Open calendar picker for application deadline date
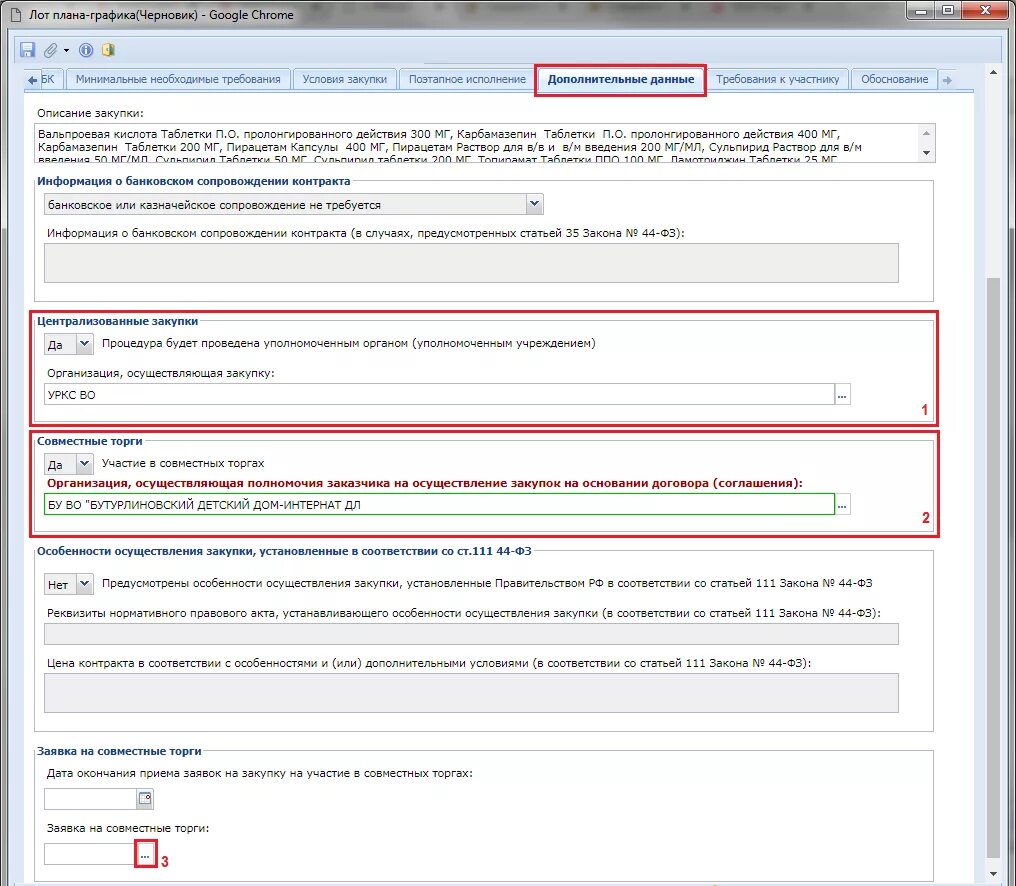This screenshot has height=886, width=1016. [x=145, y=799]
